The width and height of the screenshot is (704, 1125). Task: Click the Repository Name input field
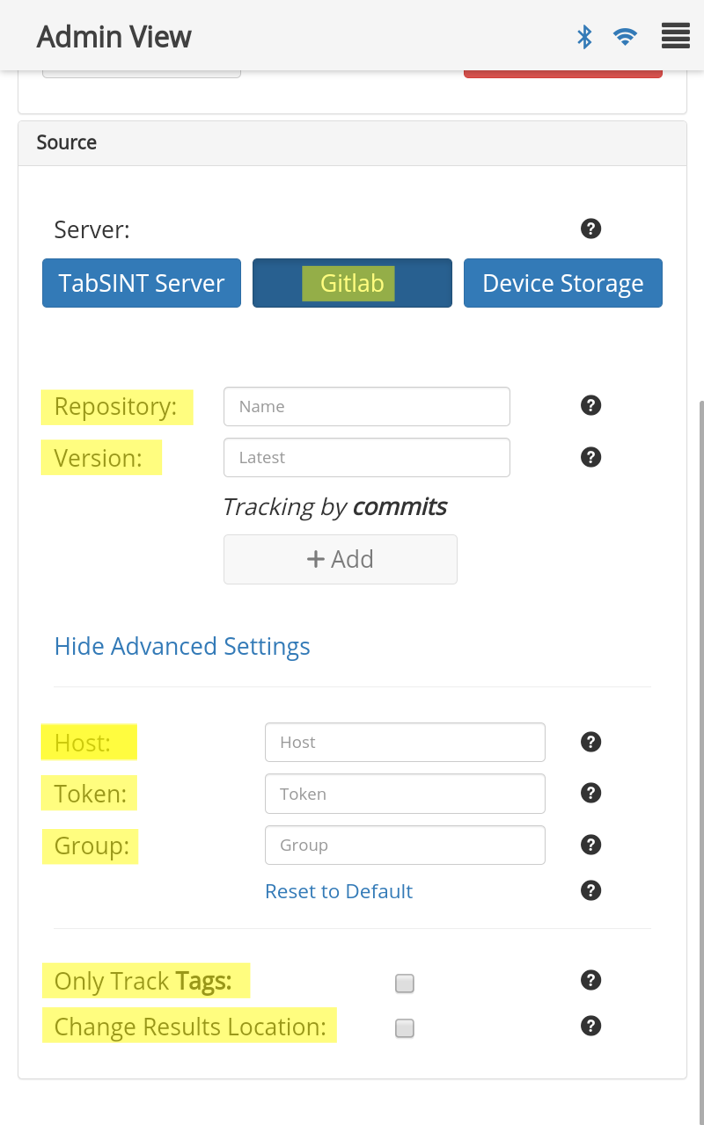(x=366, y=406)
